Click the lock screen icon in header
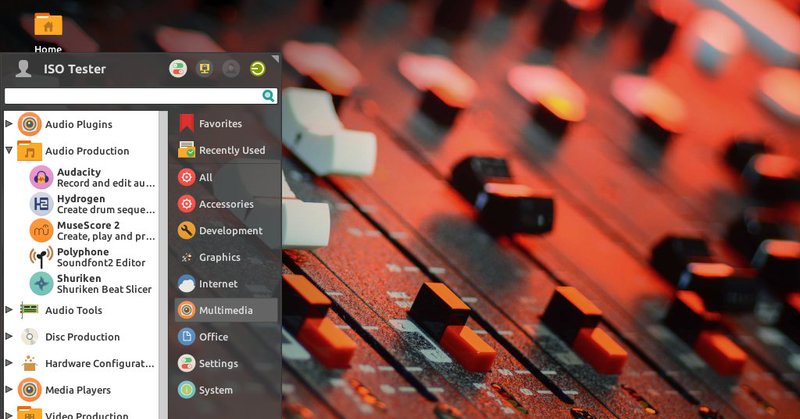This screenshot has width=800, height=419. [205, 68]
